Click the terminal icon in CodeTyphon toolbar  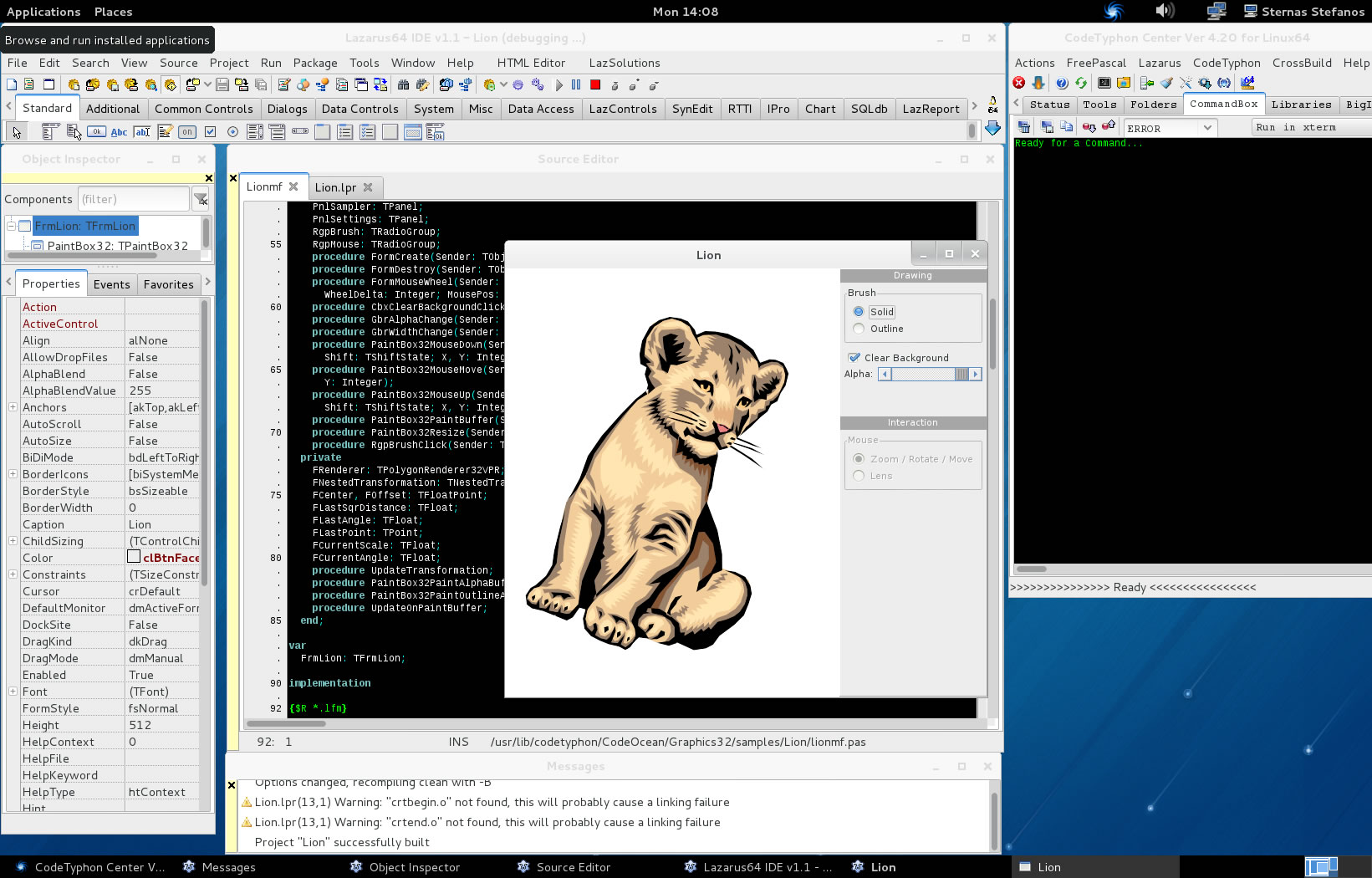pos(1104,83)
